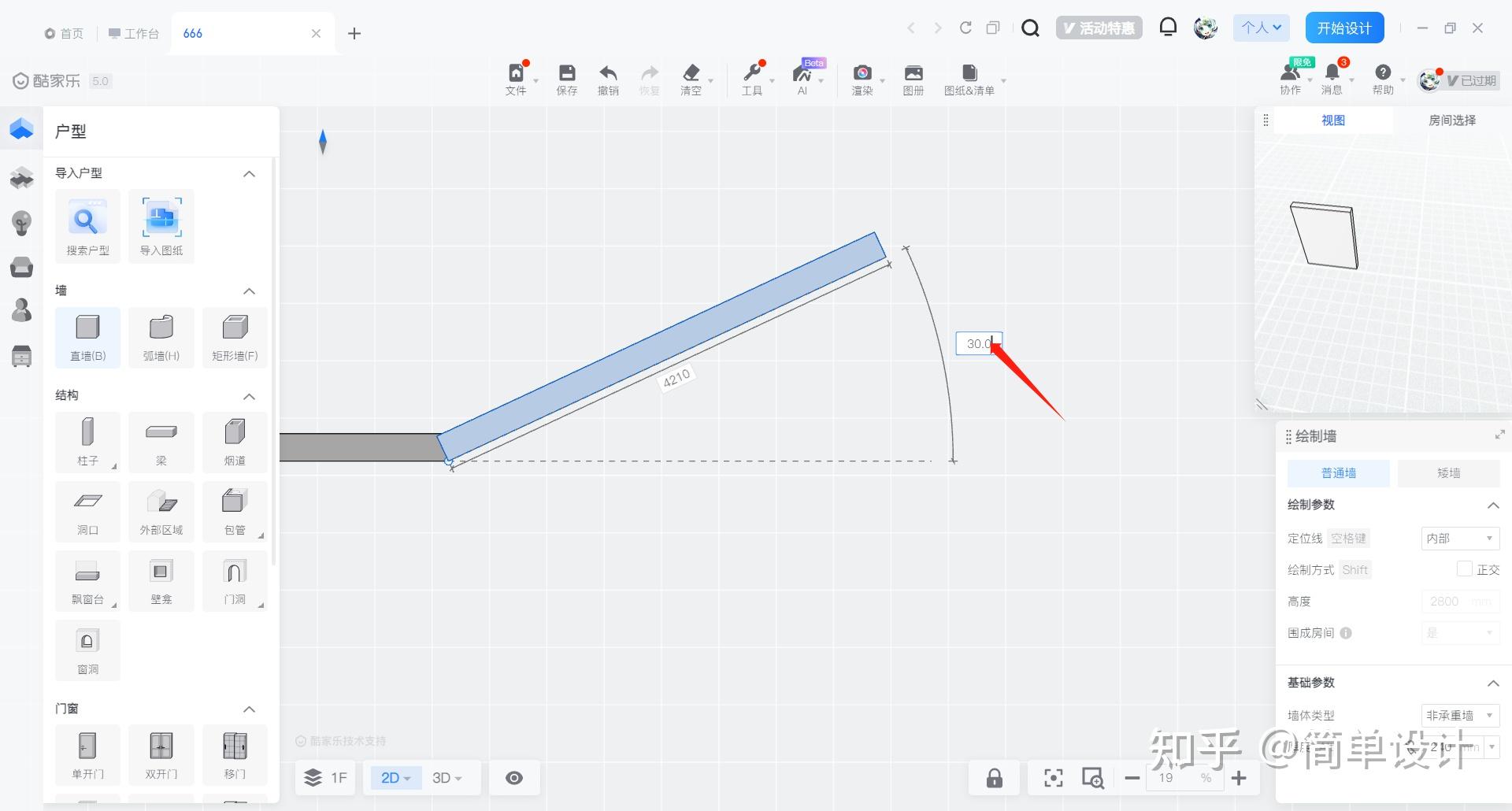Open the 个人 account dropdown

[1262, 28]
